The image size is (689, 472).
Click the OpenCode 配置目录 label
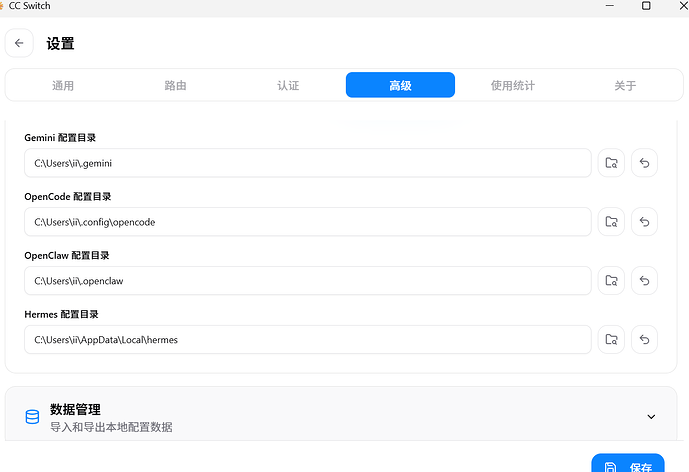[68, 196]
